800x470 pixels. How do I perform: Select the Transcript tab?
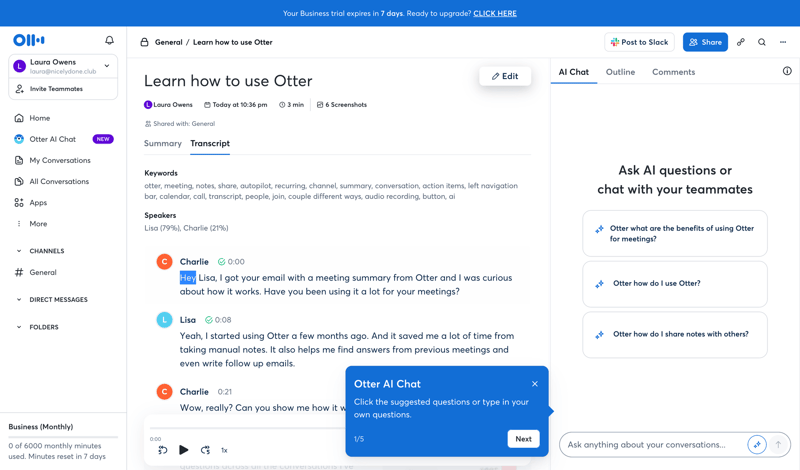click(210, 143)
